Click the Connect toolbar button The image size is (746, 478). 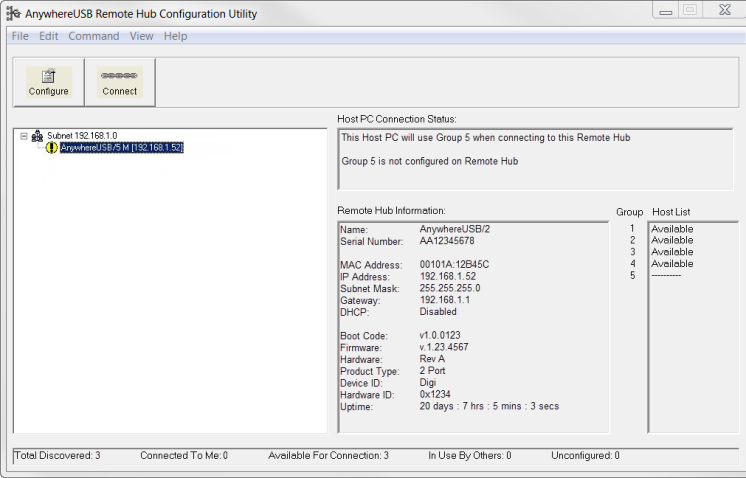[x=120, y=82]
